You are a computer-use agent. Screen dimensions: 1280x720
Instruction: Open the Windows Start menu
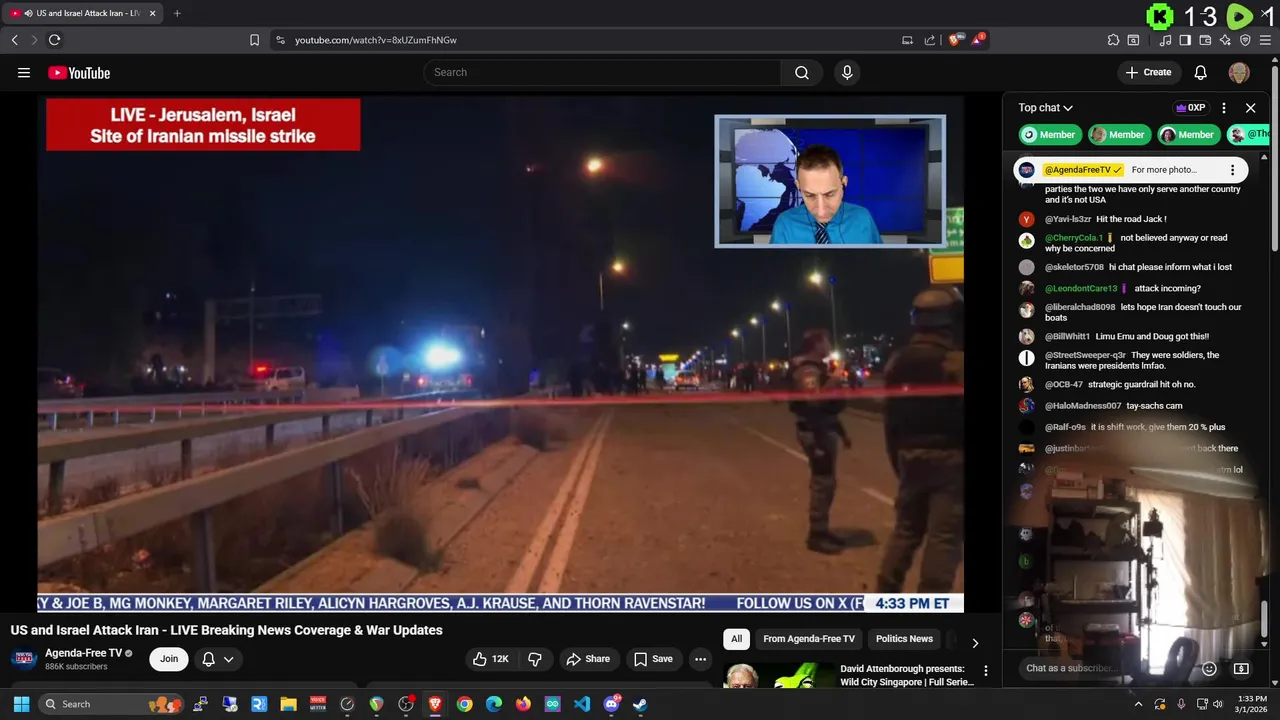point(21,704)
